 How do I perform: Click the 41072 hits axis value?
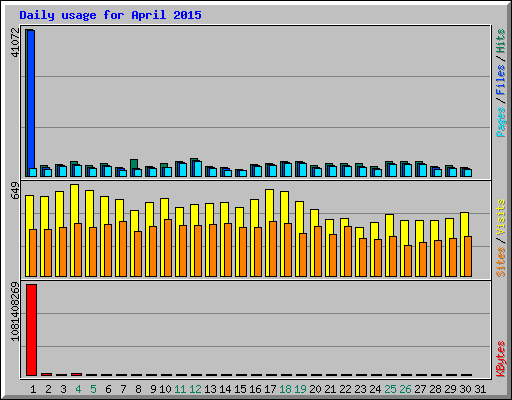pyautogui.click(x=15, y=42)
